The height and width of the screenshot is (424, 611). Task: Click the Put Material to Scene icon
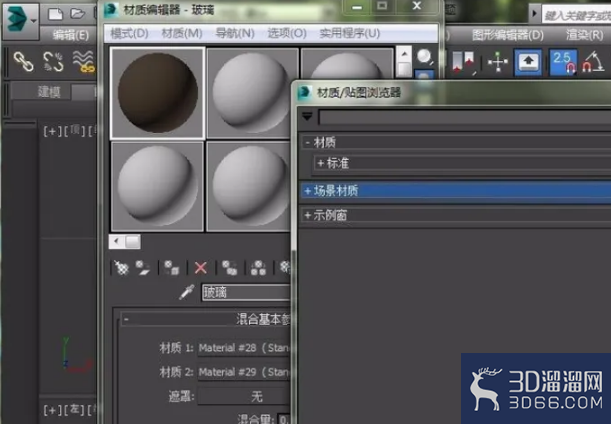coord(143,268)
